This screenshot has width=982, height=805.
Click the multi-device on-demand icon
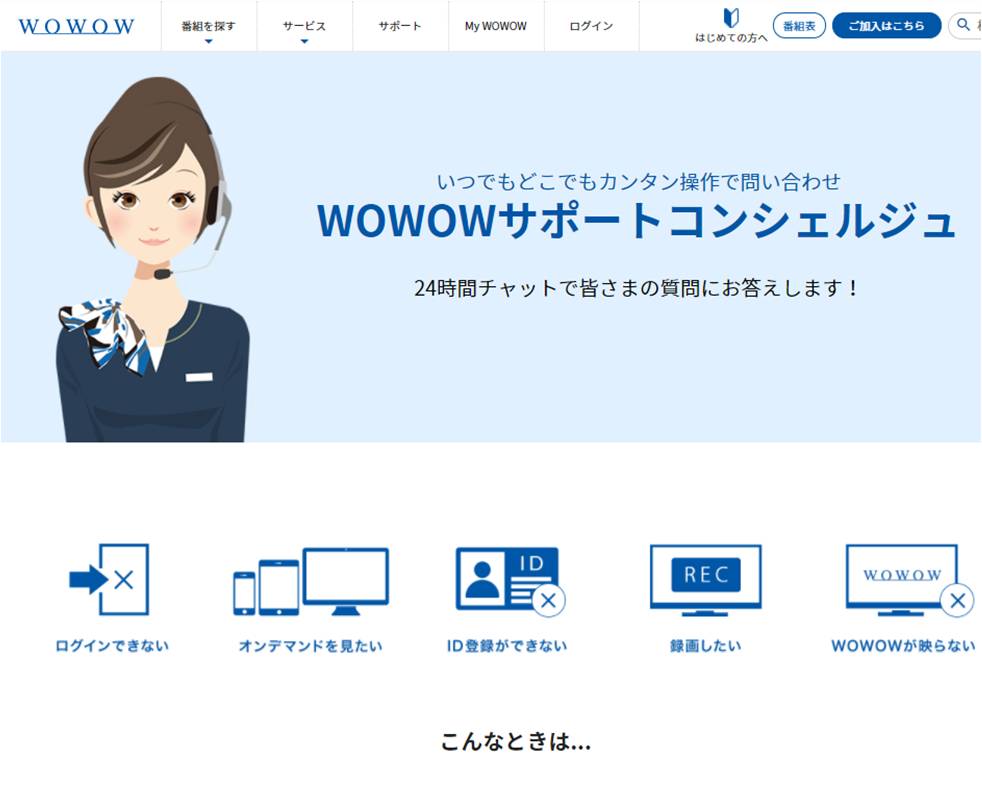tap(311, 581)
